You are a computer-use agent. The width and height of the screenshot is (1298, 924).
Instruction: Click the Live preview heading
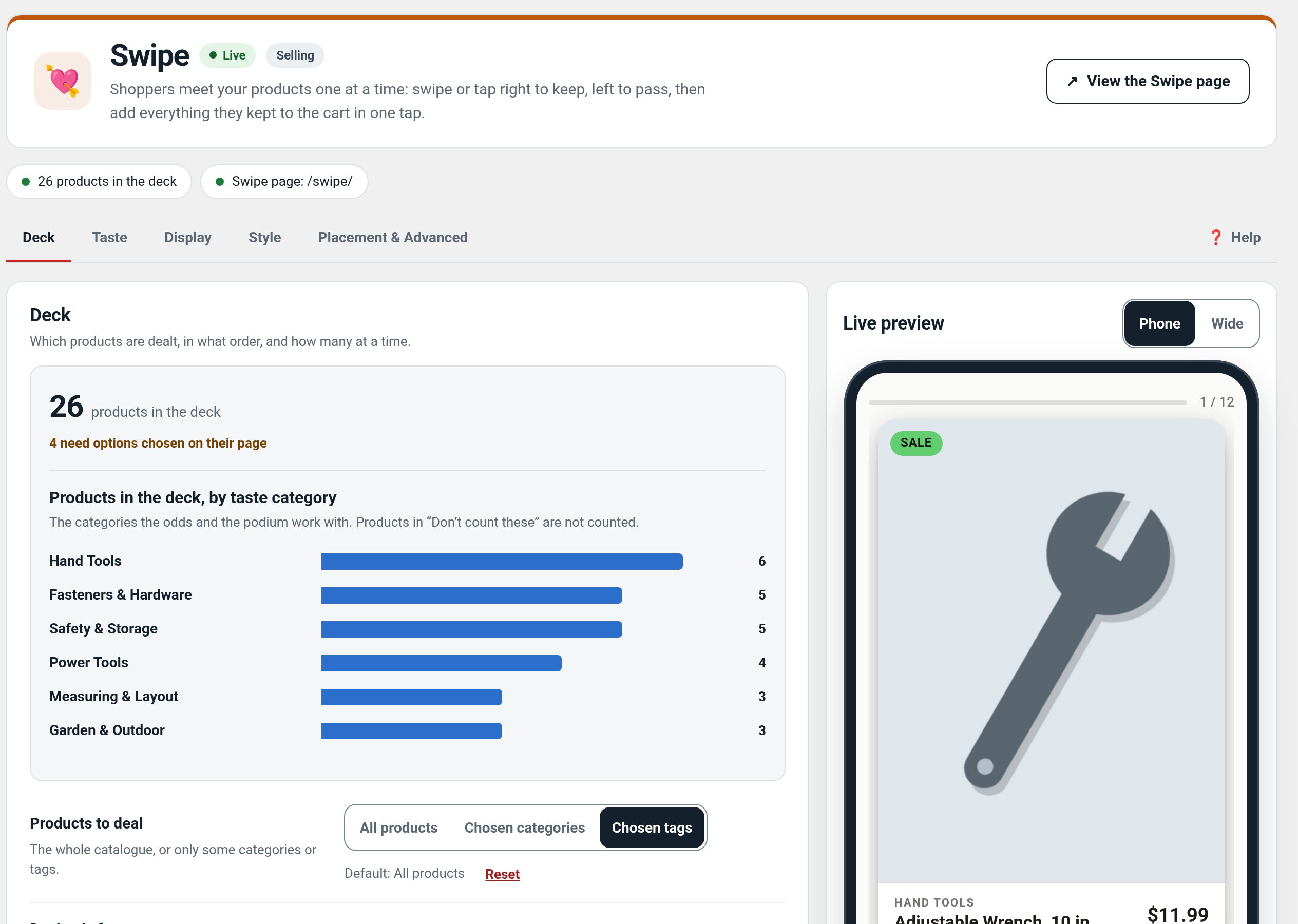893,323
